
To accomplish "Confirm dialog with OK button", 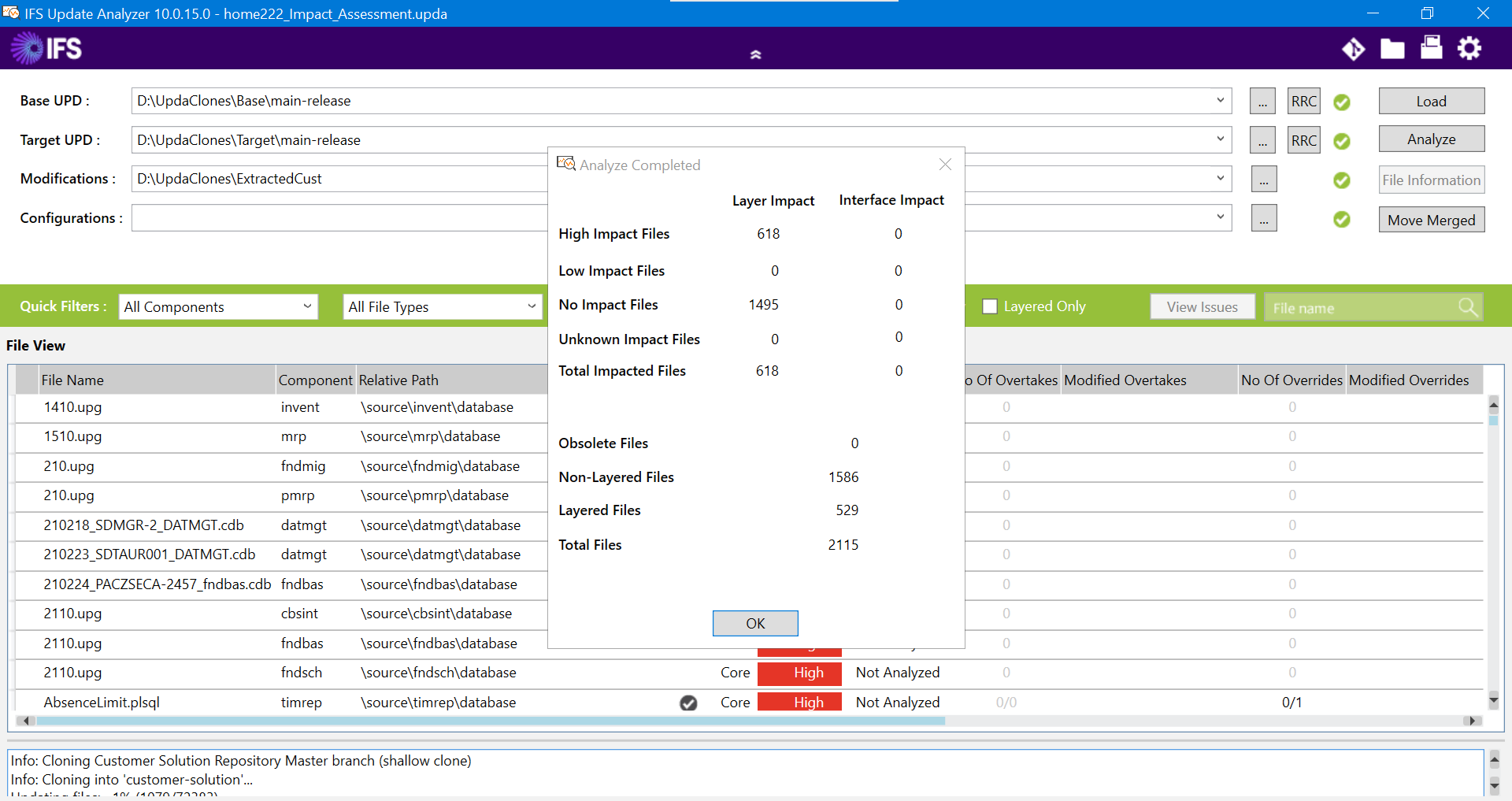I will pyautogui.click(x=754, y=623).
